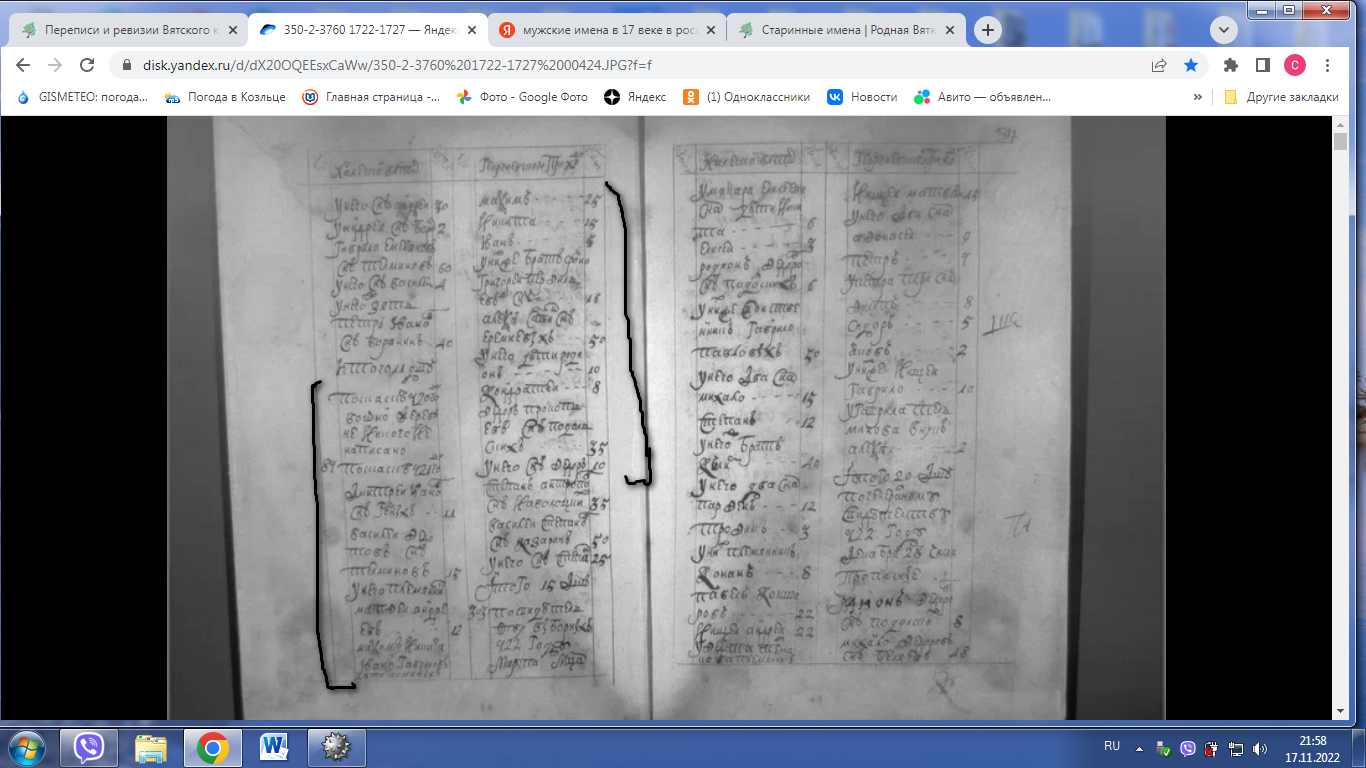Open Одноклассники bookmark

coord(746,97)
